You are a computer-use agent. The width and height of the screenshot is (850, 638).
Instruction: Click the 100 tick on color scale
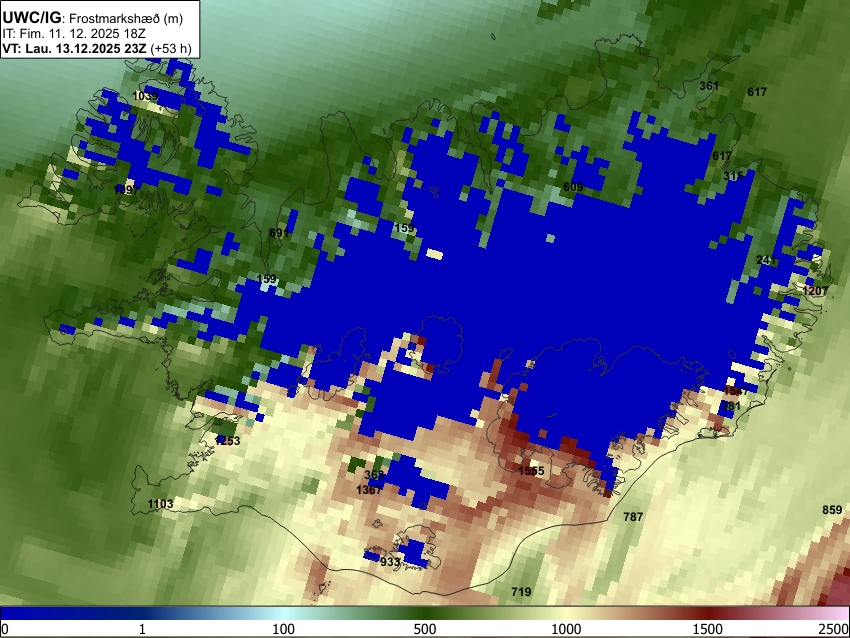pos(283,629)
